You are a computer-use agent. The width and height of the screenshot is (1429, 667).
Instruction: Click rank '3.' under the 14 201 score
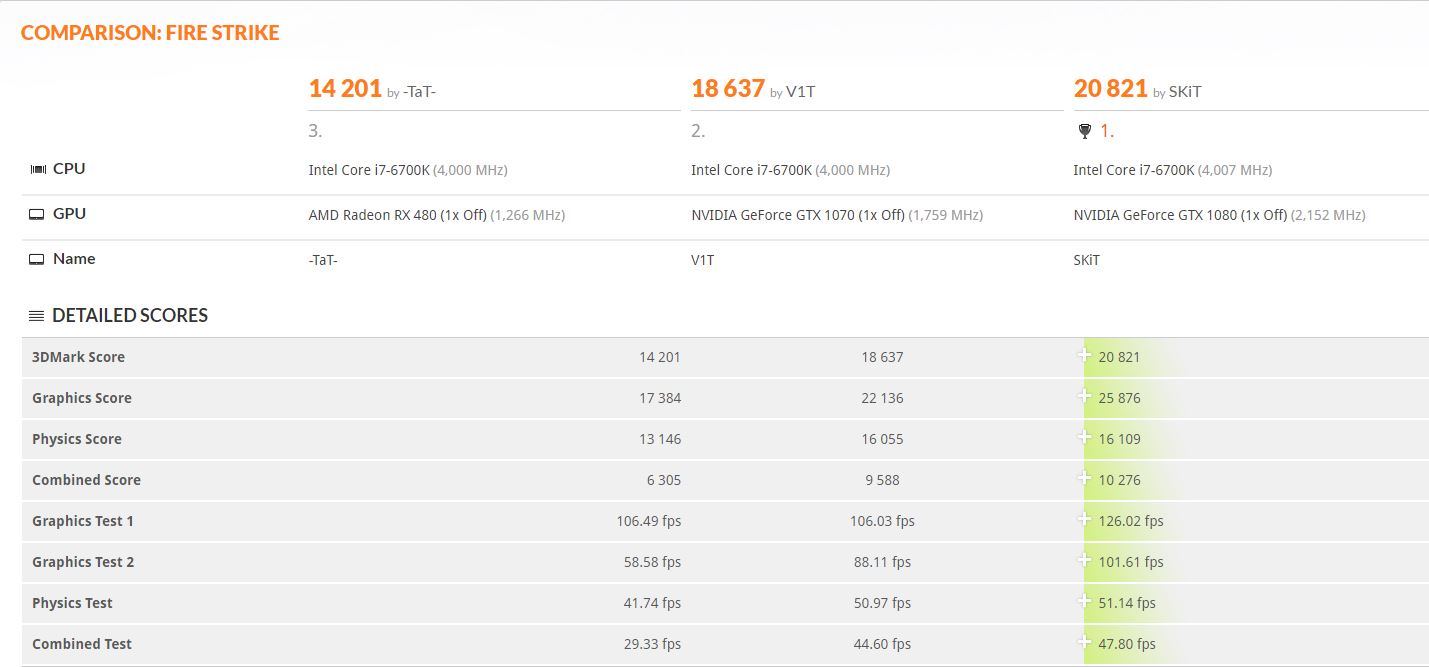pyautogui.click(x=315, y=131)
